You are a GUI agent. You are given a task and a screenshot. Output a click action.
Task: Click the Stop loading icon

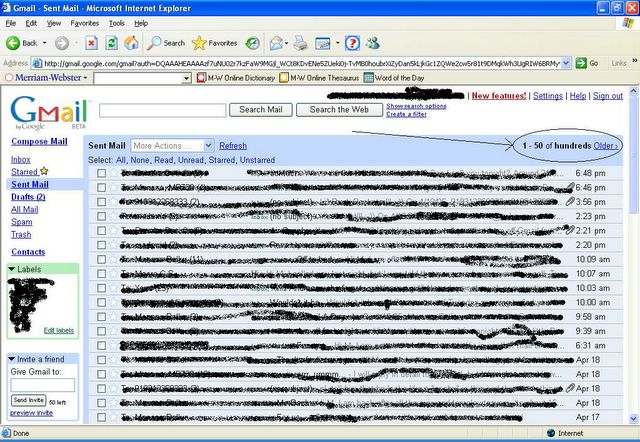[x=91, y=43]
